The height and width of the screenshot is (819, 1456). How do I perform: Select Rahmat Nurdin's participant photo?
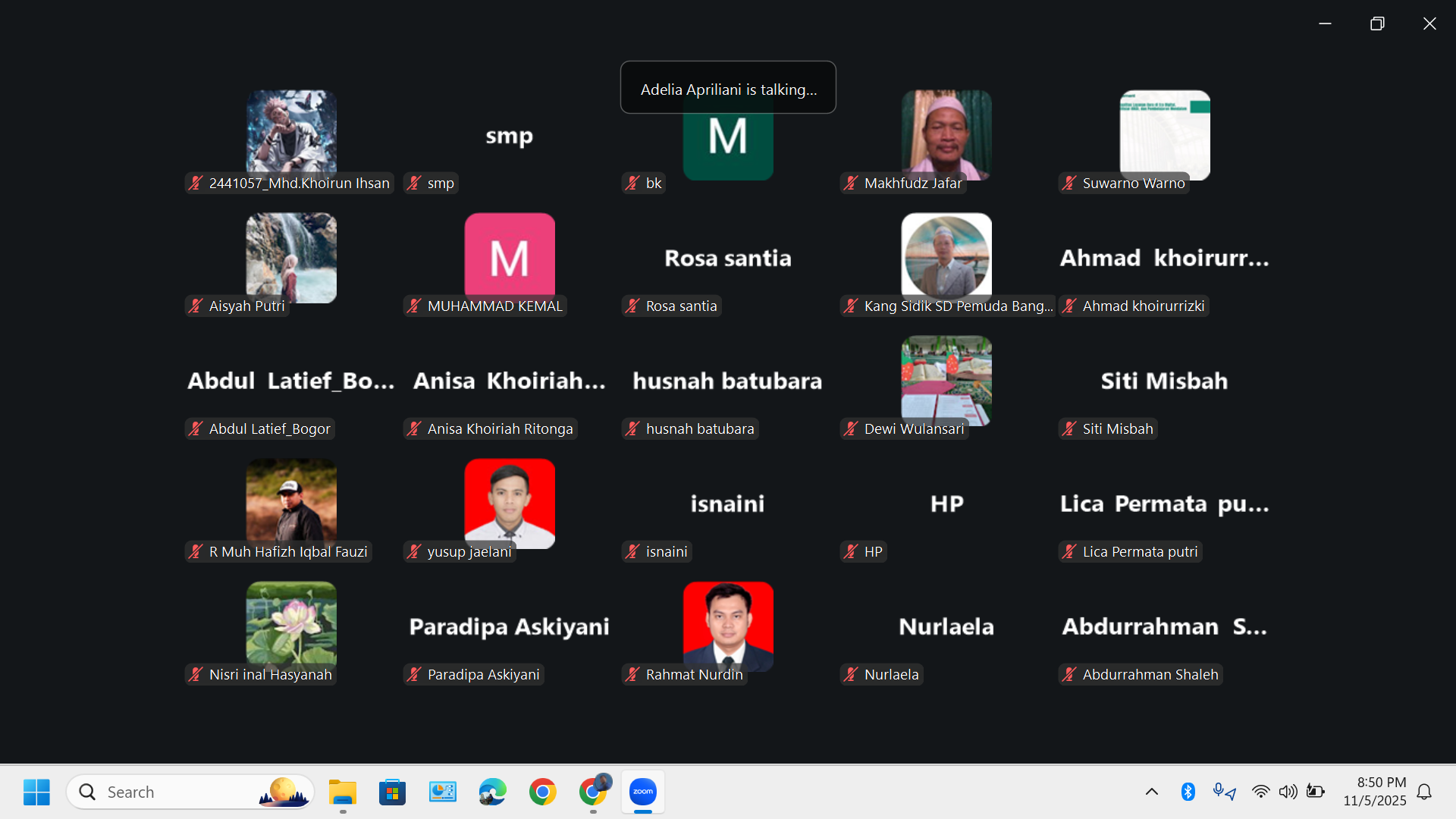coord(728,622)
